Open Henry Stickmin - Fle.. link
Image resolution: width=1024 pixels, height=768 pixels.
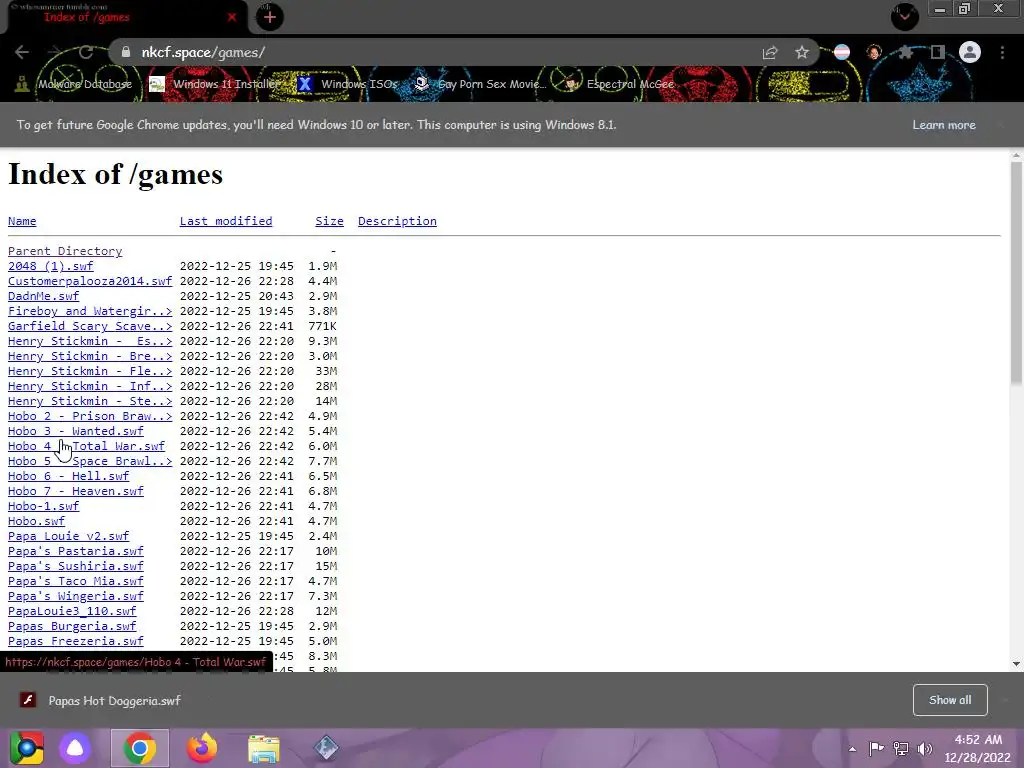coord(90,372)
